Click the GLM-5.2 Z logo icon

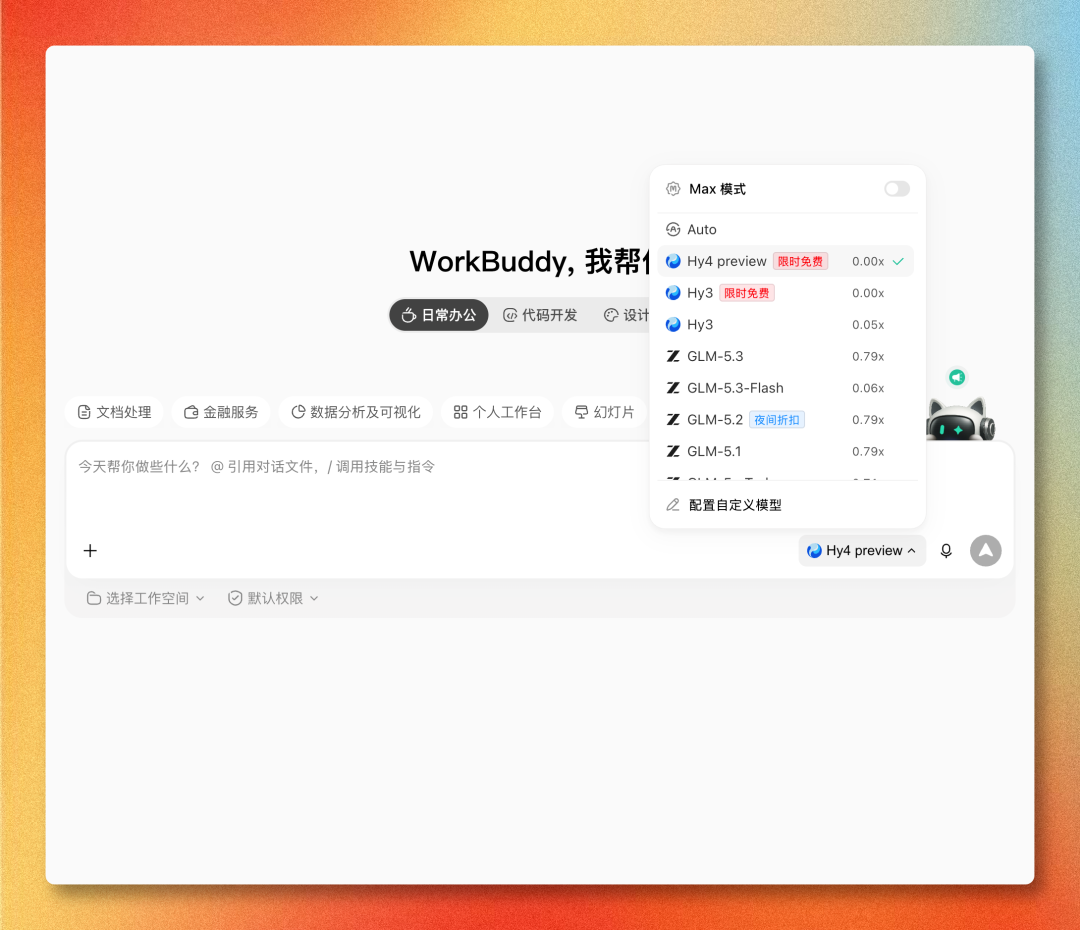click(x=673, y=420)
